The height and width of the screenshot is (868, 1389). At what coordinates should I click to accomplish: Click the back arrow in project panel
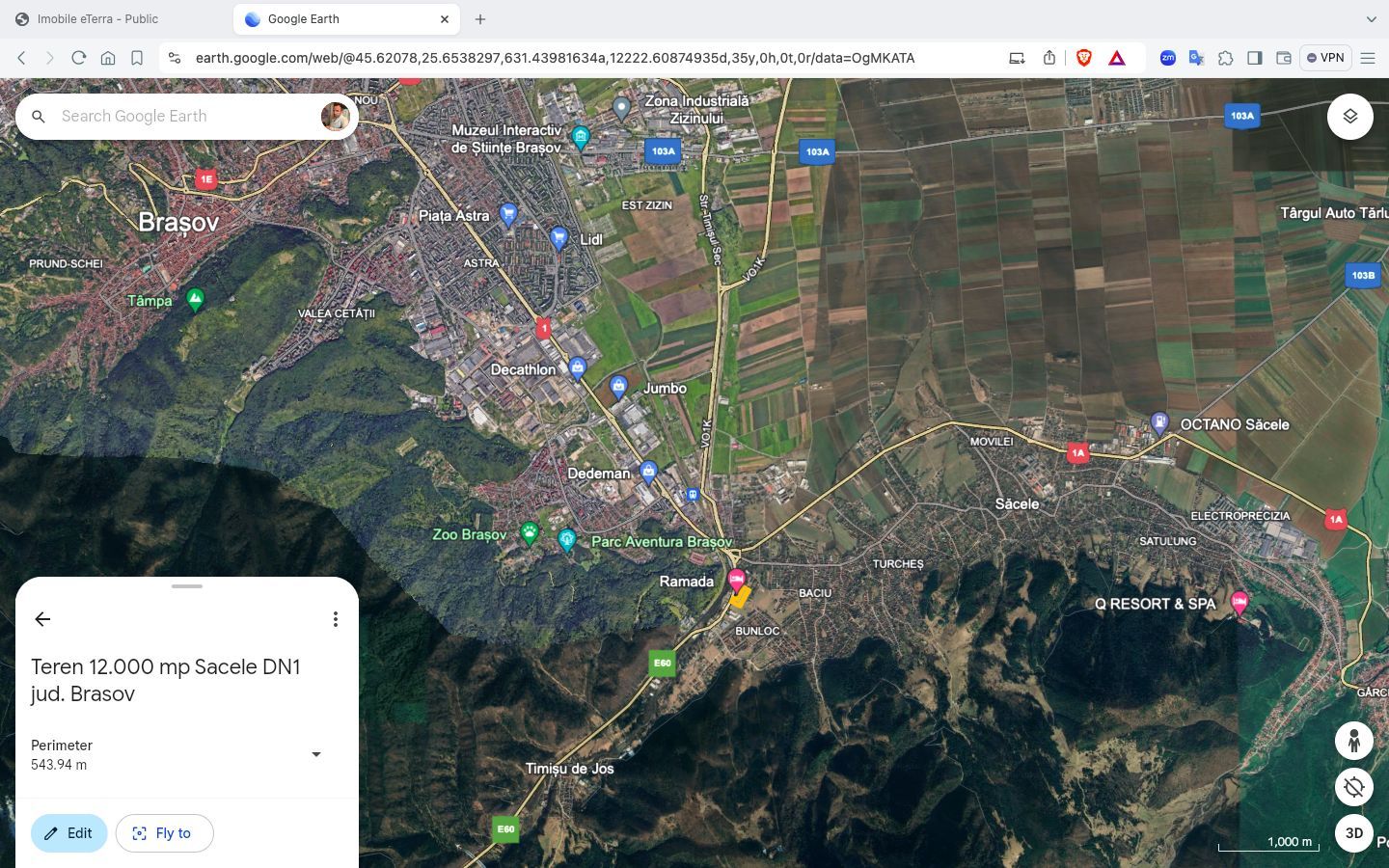pyautogui.click(x=42, y=619)
